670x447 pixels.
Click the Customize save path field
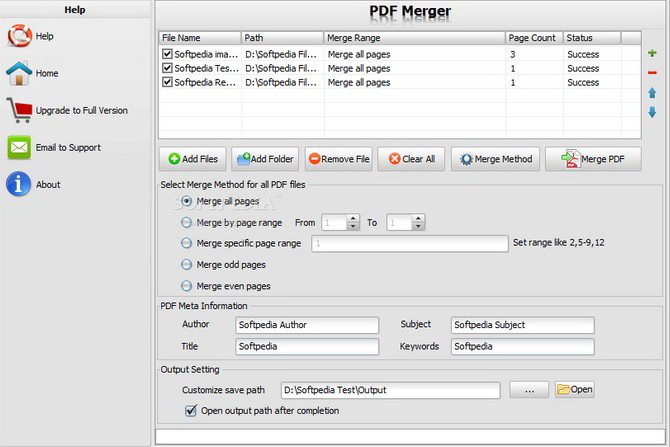pyautogui.click(x=391, y=390)
